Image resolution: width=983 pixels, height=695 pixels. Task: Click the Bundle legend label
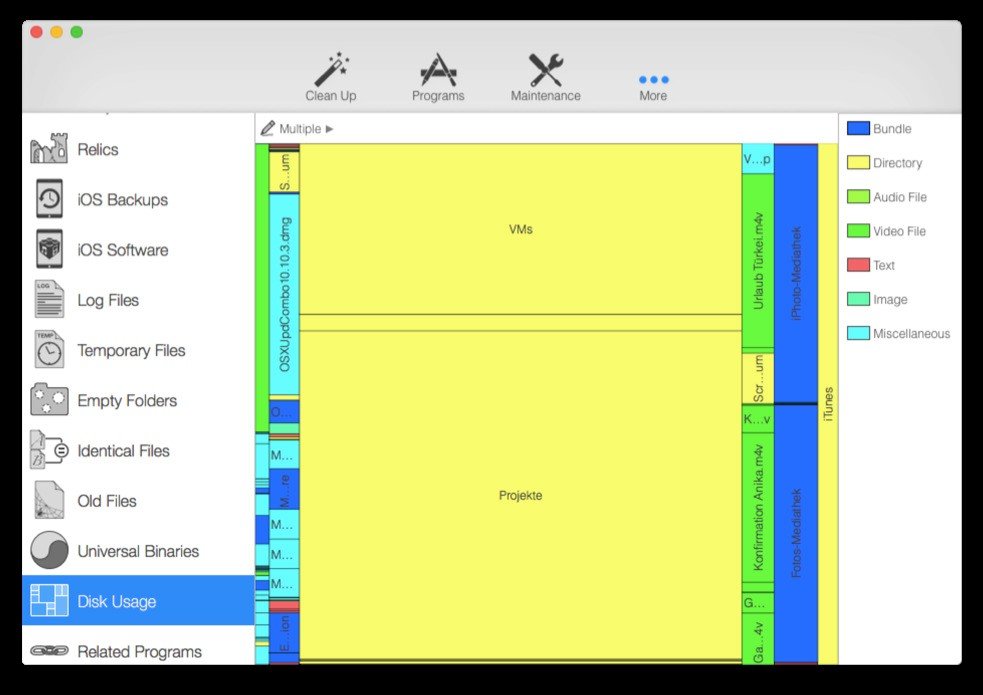[x=892, y=128]
